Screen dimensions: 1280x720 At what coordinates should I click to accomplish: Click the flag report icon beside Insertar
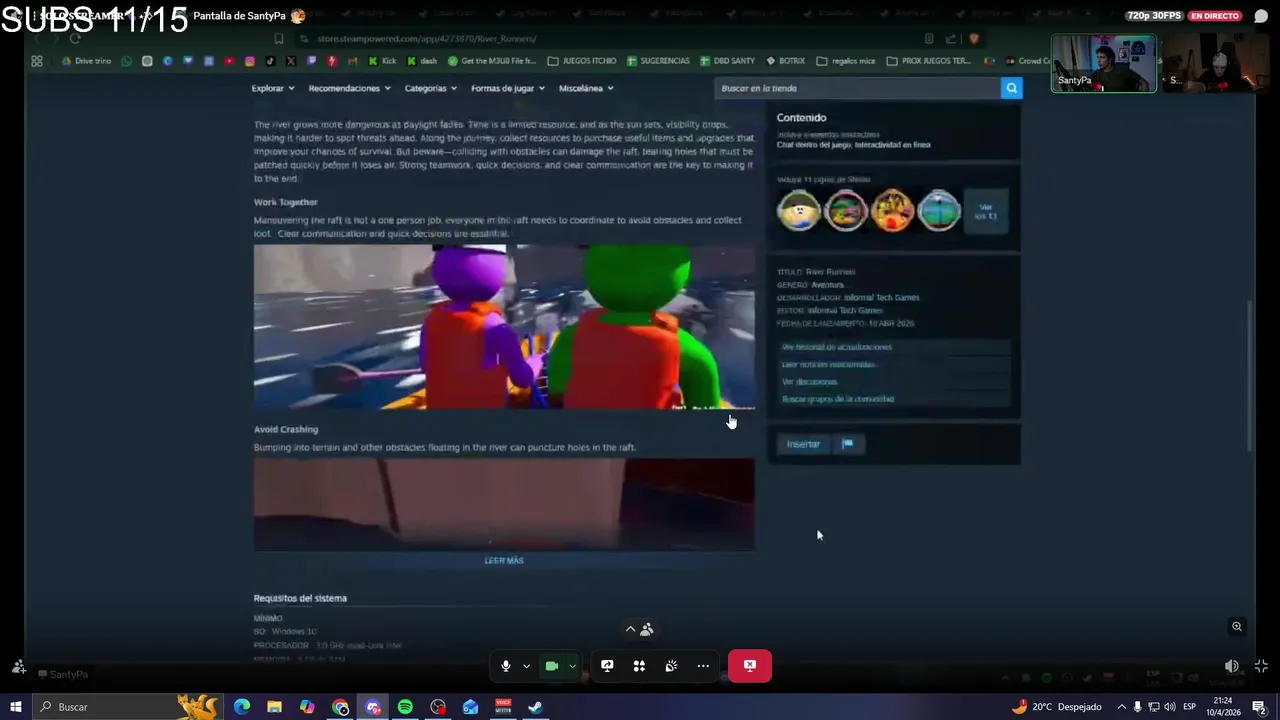coord(847,444)
